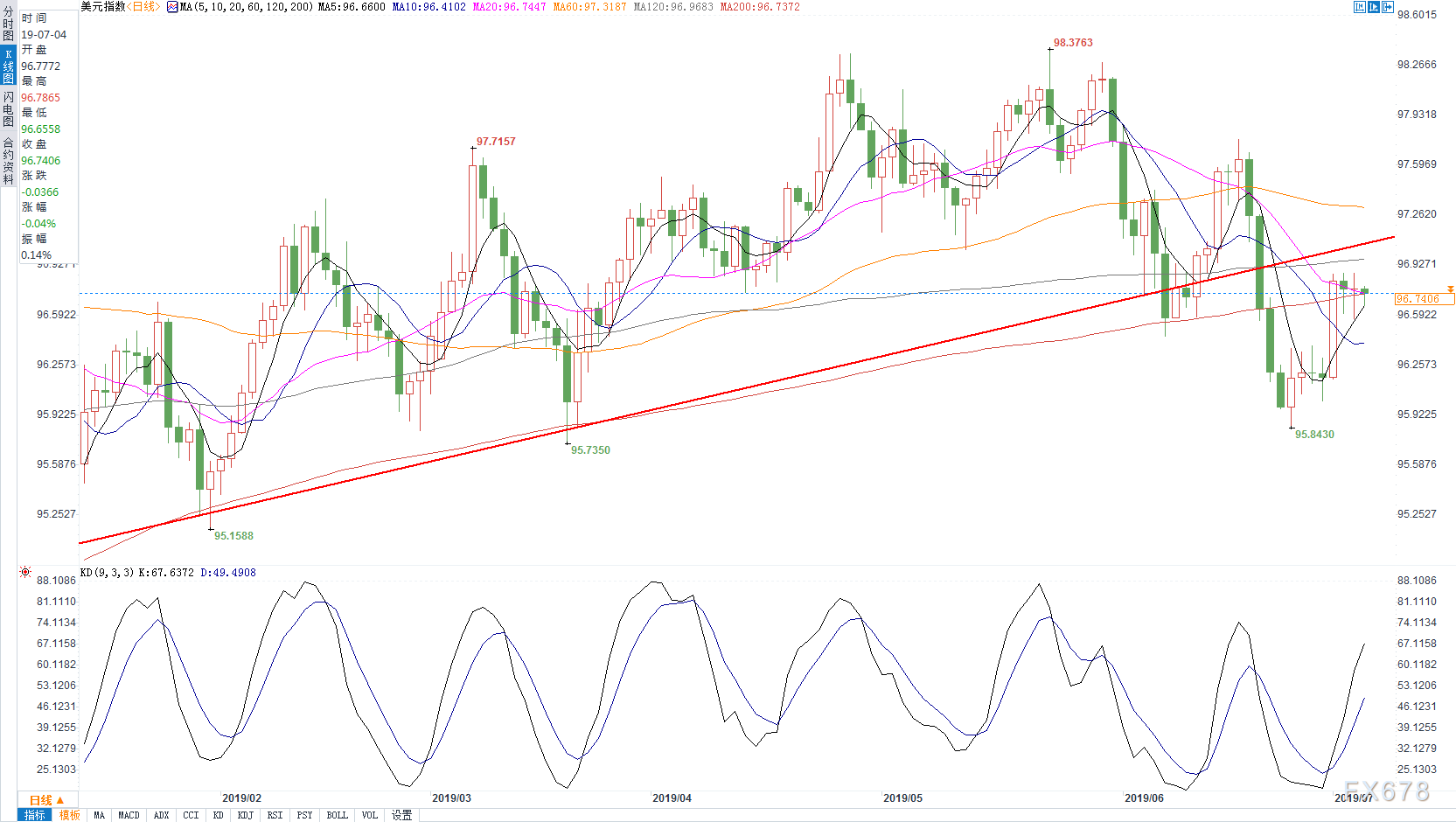
Task: Click the KDJ indicator button
Action: (x=245, y=815)
